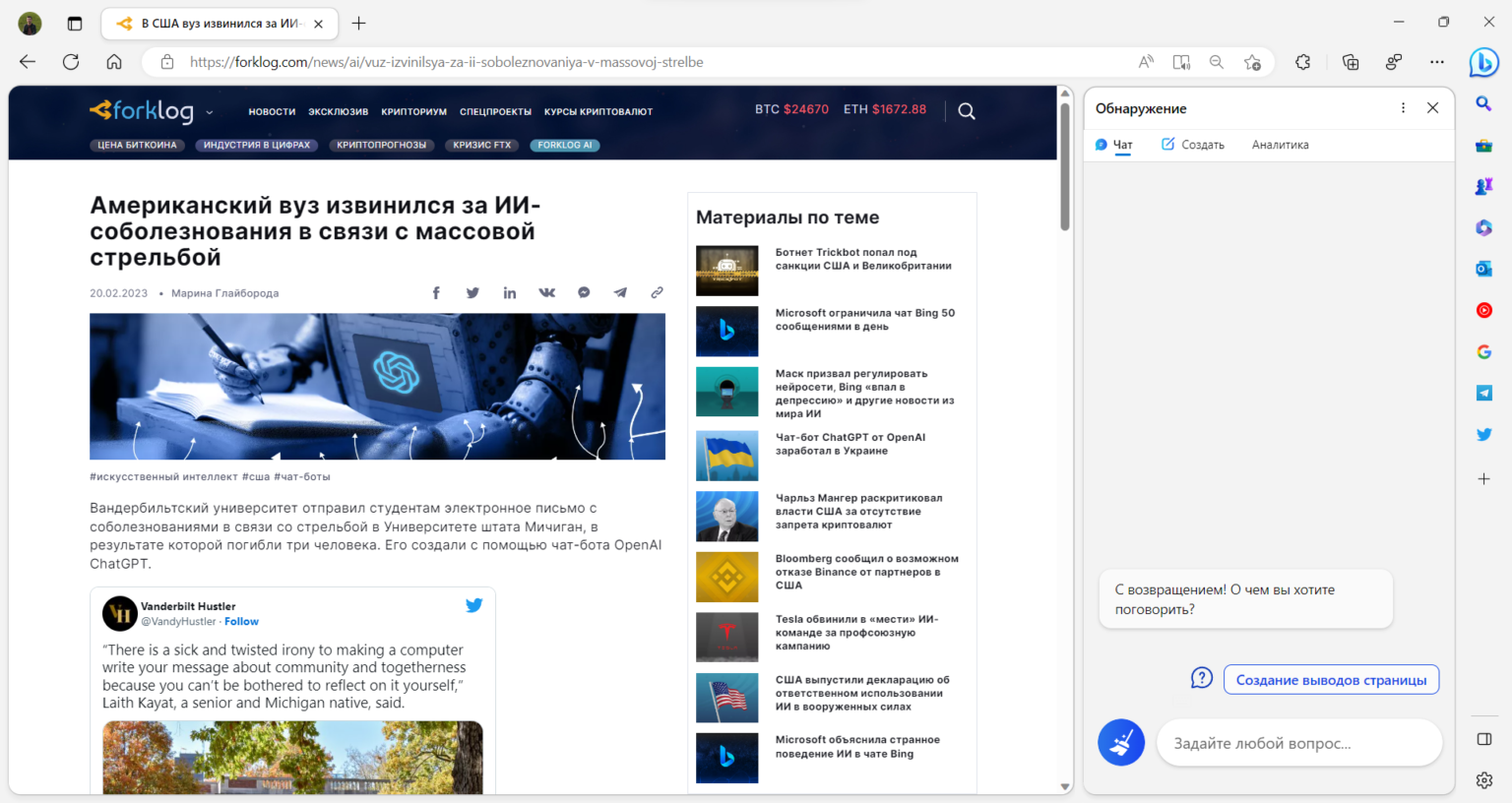Open Edge settings and more menu
Viewport: 1512px width, 803px height.
pyautogui.click(x=1436, y=61)
